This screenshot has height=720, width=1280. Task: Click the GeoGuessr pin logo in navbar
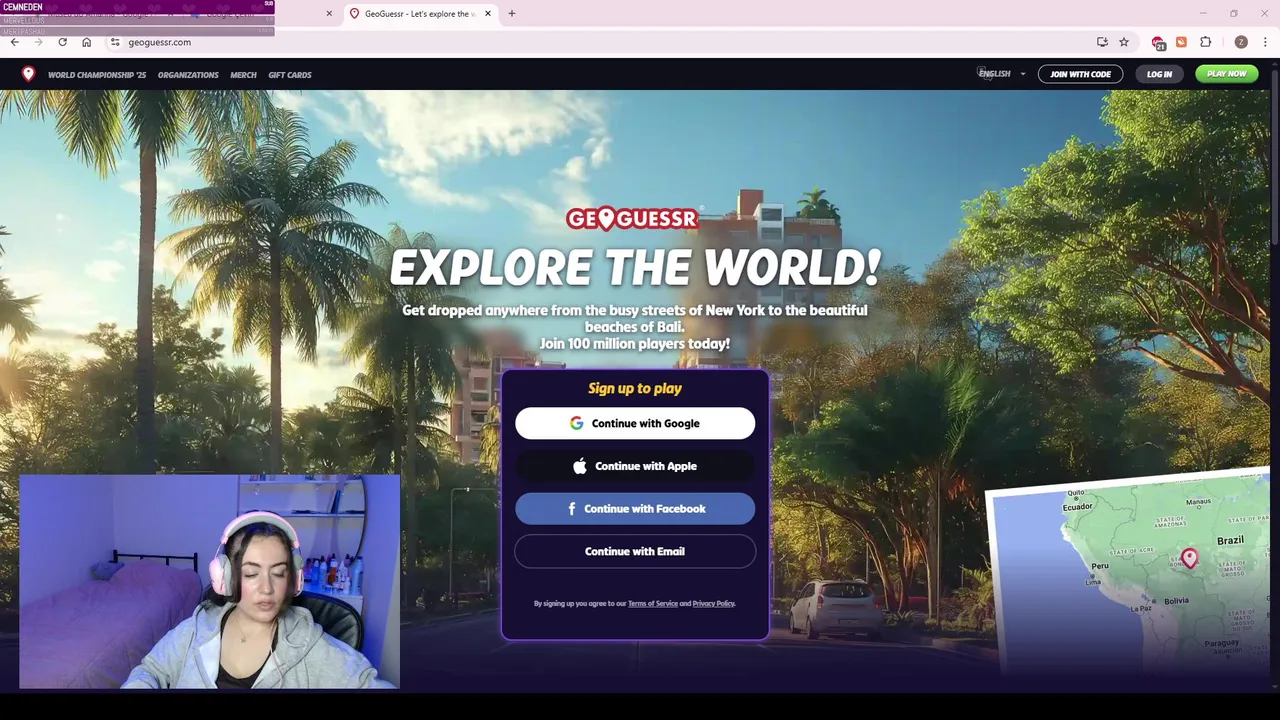[28, 74]
